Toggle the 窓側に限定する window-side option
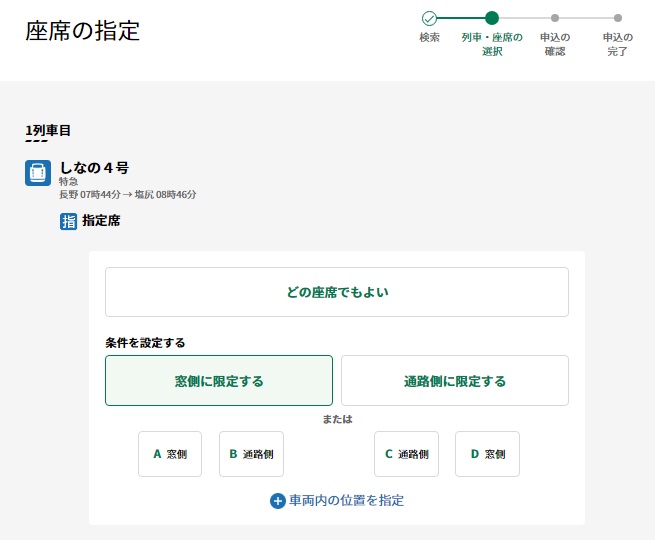 pyautogui.click(x=219, y=380)
